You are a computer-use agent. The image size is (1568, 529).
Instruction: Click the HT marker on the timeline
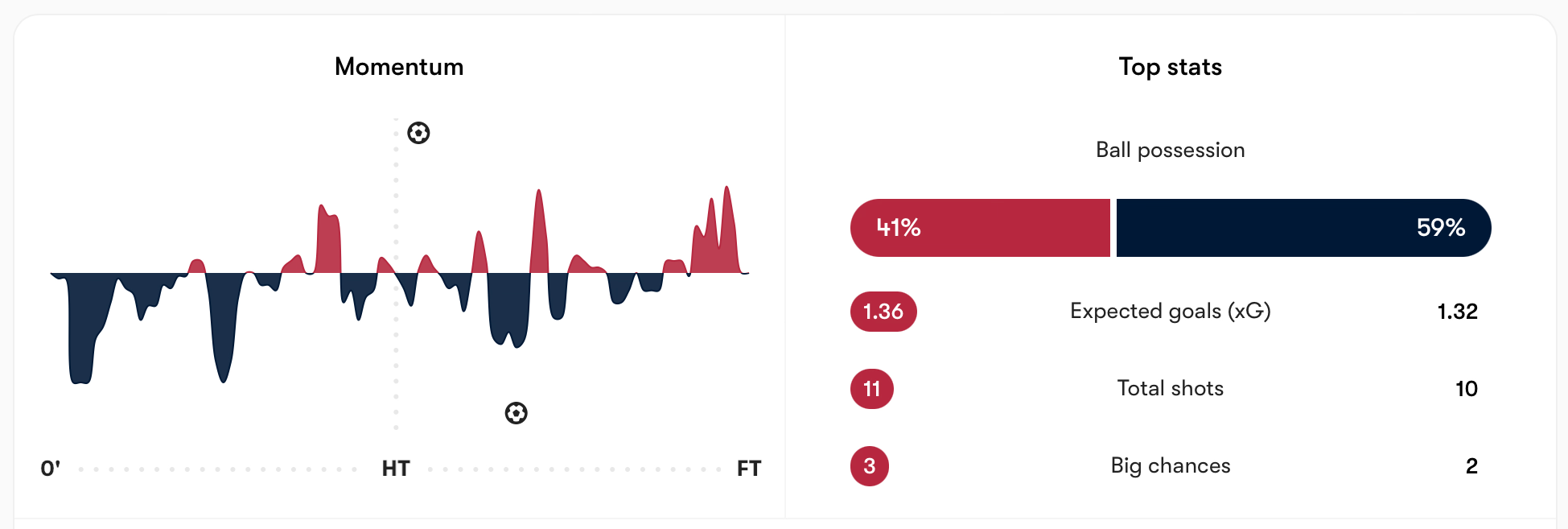(396, 469)
